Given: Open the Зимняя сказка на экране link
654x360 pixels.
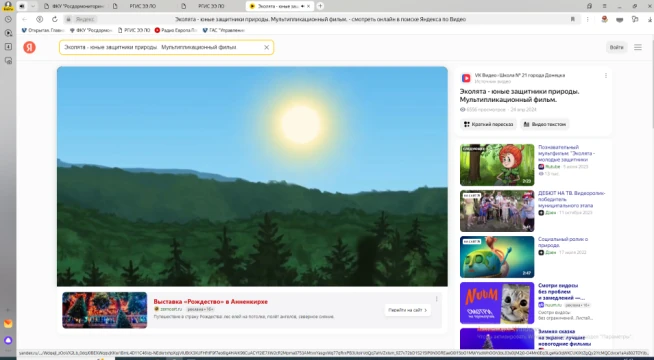Looking at the screenshot, I should point(564,337).
